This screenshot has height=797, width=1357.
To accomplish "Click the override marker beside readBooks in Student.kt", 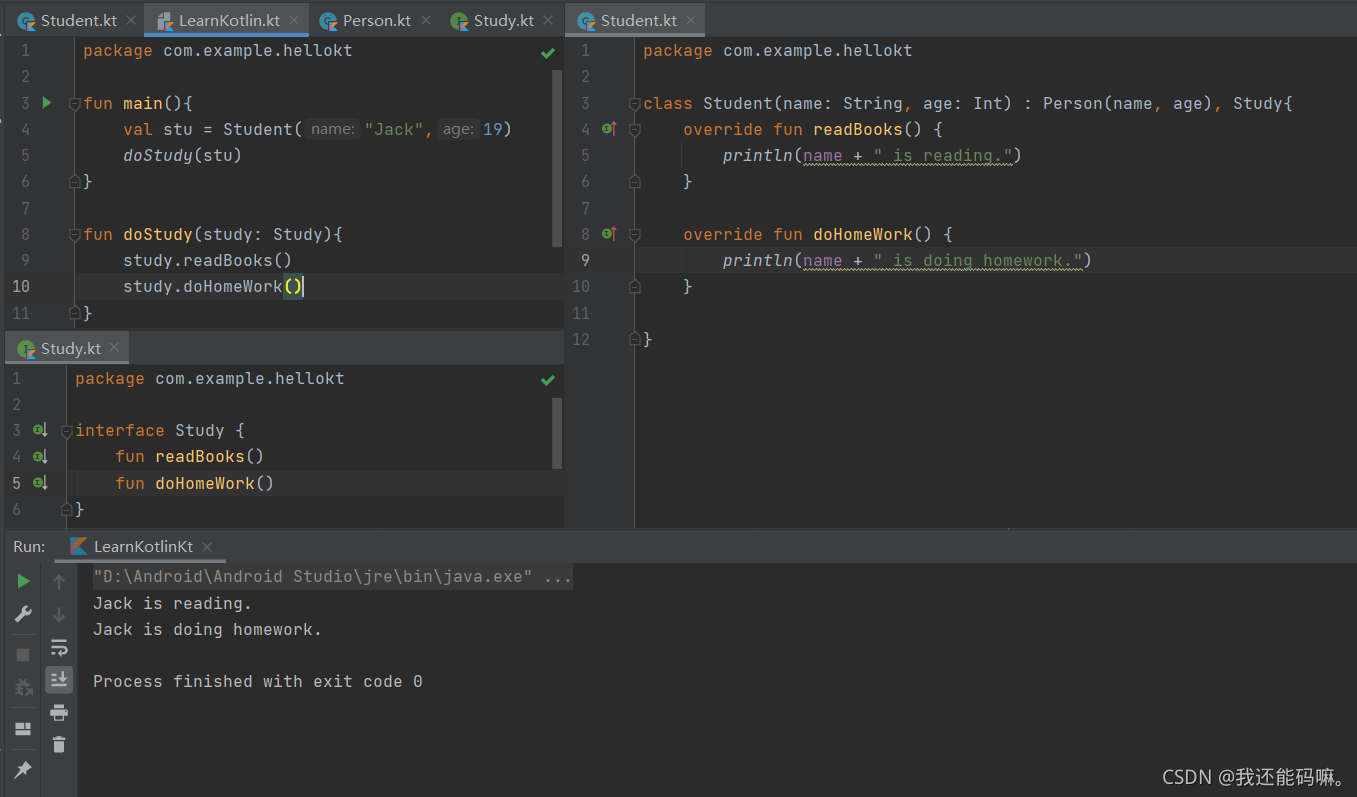I will [609, 129].
